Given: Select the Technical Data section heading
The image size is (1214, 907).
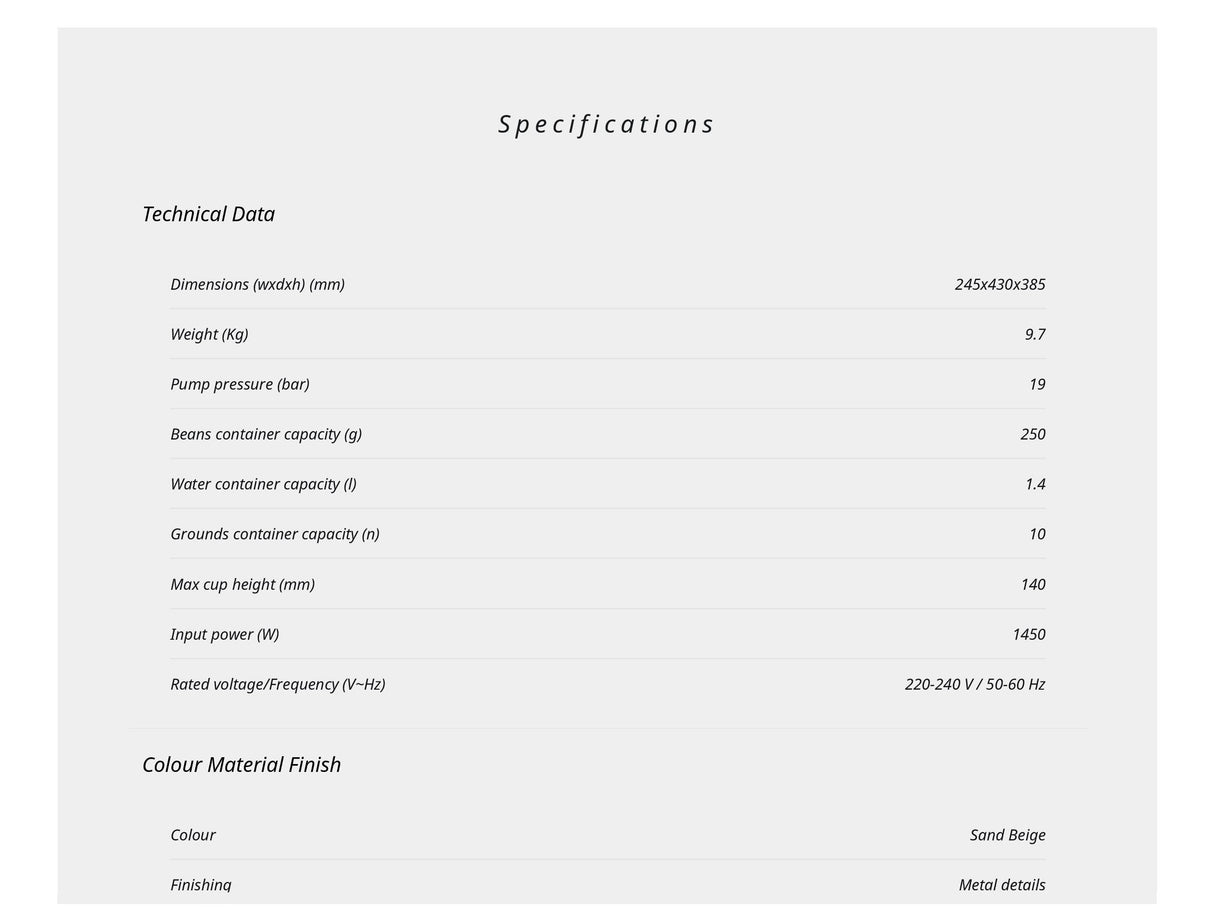Looking at the screenshot, I should 208,214.
